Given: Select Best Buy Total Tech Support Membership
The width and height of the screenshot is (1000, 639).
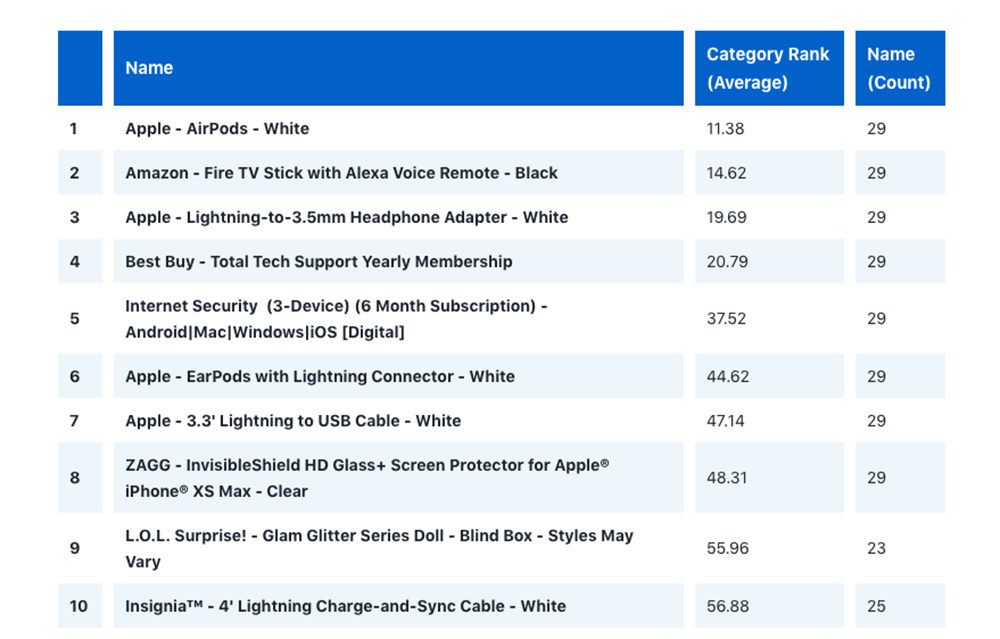Looking at the screenshot, I should point(318,262).
